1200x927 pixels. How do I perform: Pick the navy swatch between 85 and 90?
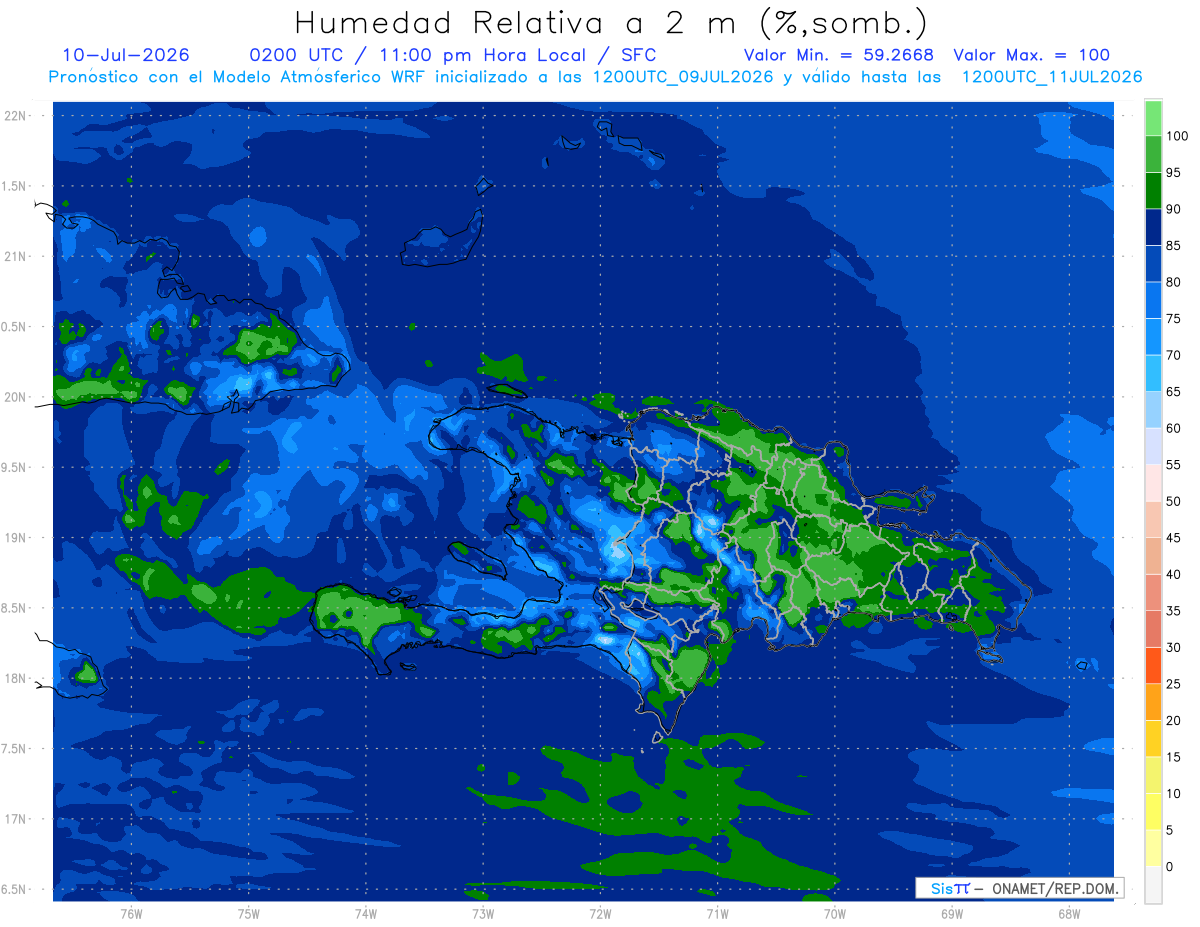point(1153,227)
